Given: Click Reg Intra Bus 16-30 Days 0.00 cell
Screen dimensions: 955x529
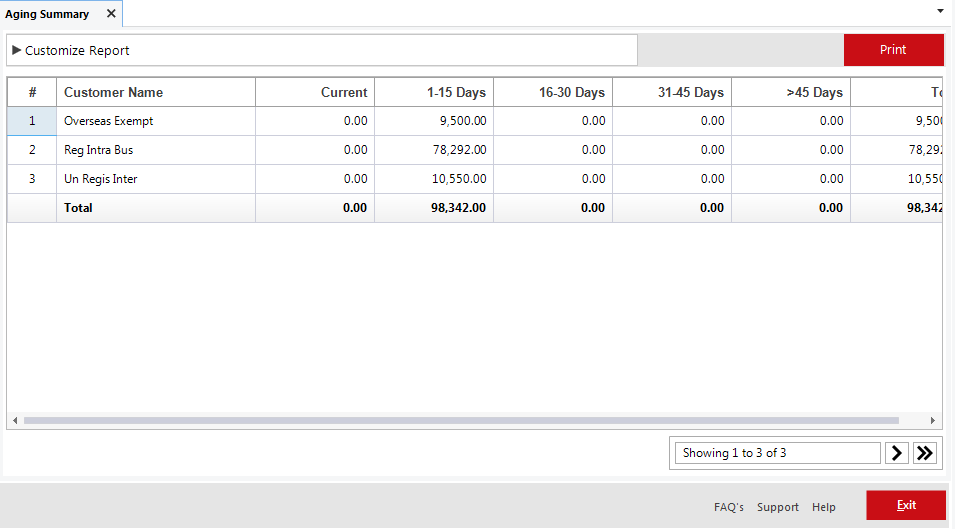Looking at the screenshot, I should pyautogui.click(x=552, y=150).
